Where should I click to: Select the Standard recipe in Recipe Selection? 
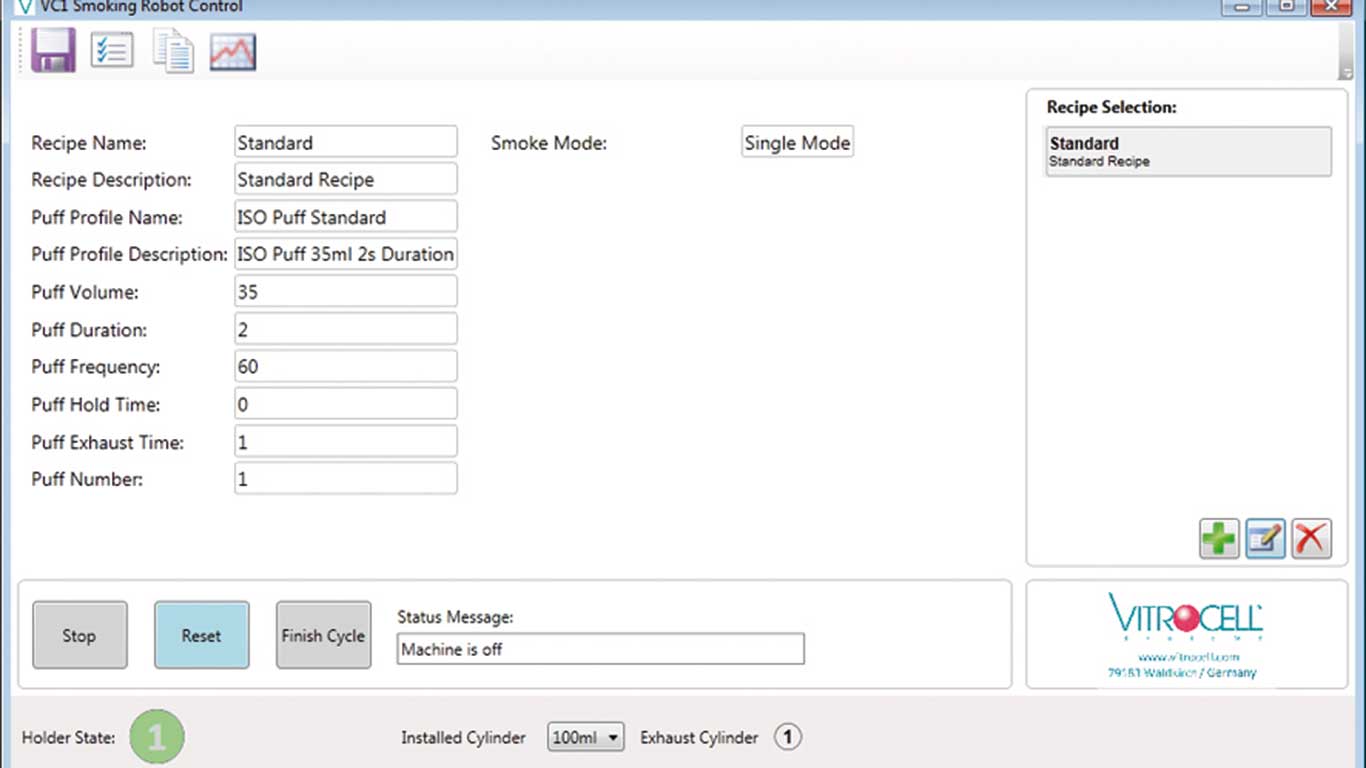click(1188, 152)
